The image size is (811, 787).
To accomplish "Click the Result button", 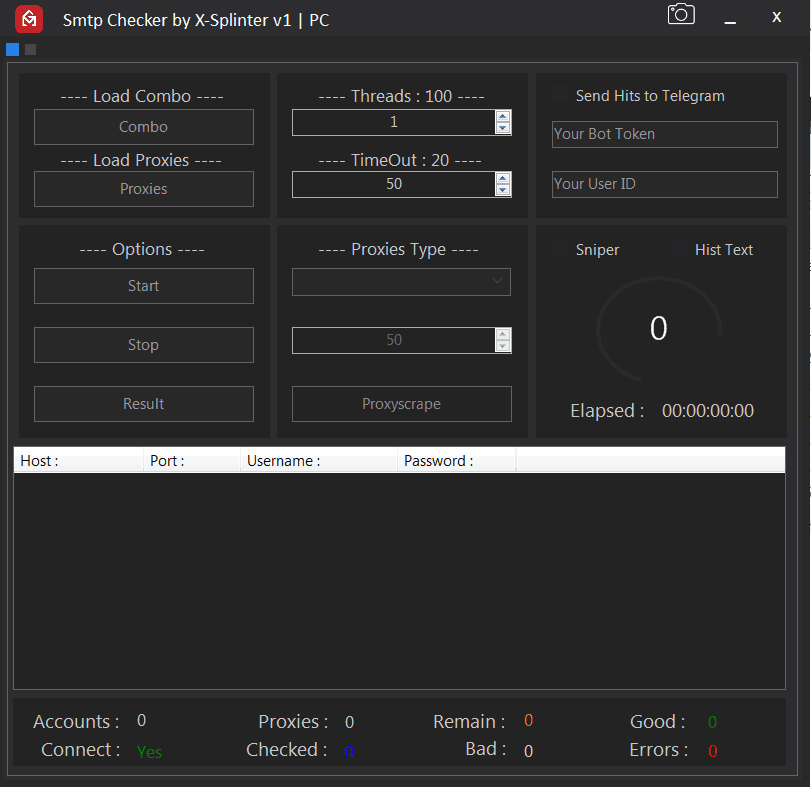I will [x=143, y=404].
